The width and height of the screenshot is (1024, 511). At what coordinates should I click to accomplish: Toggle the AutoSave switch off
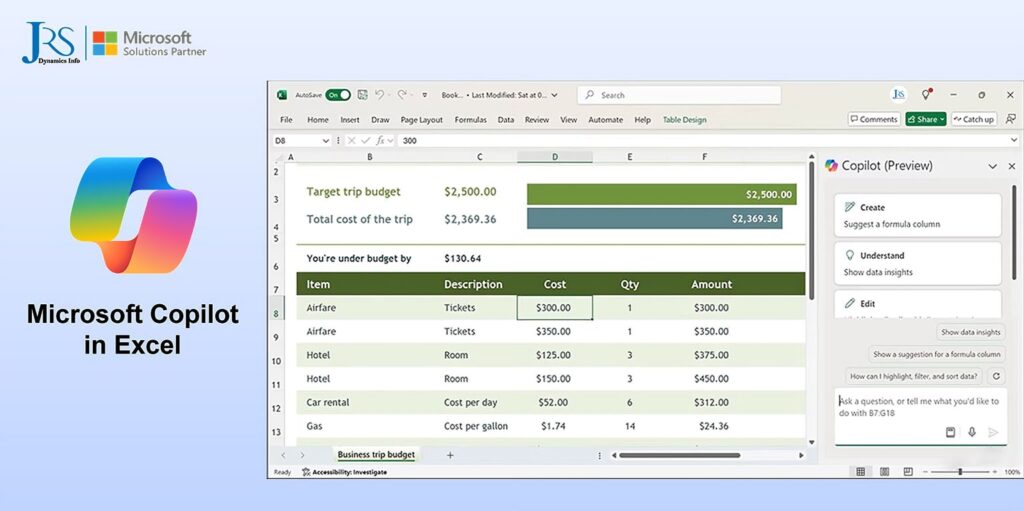pyautogui.click(x=338, y=95)
